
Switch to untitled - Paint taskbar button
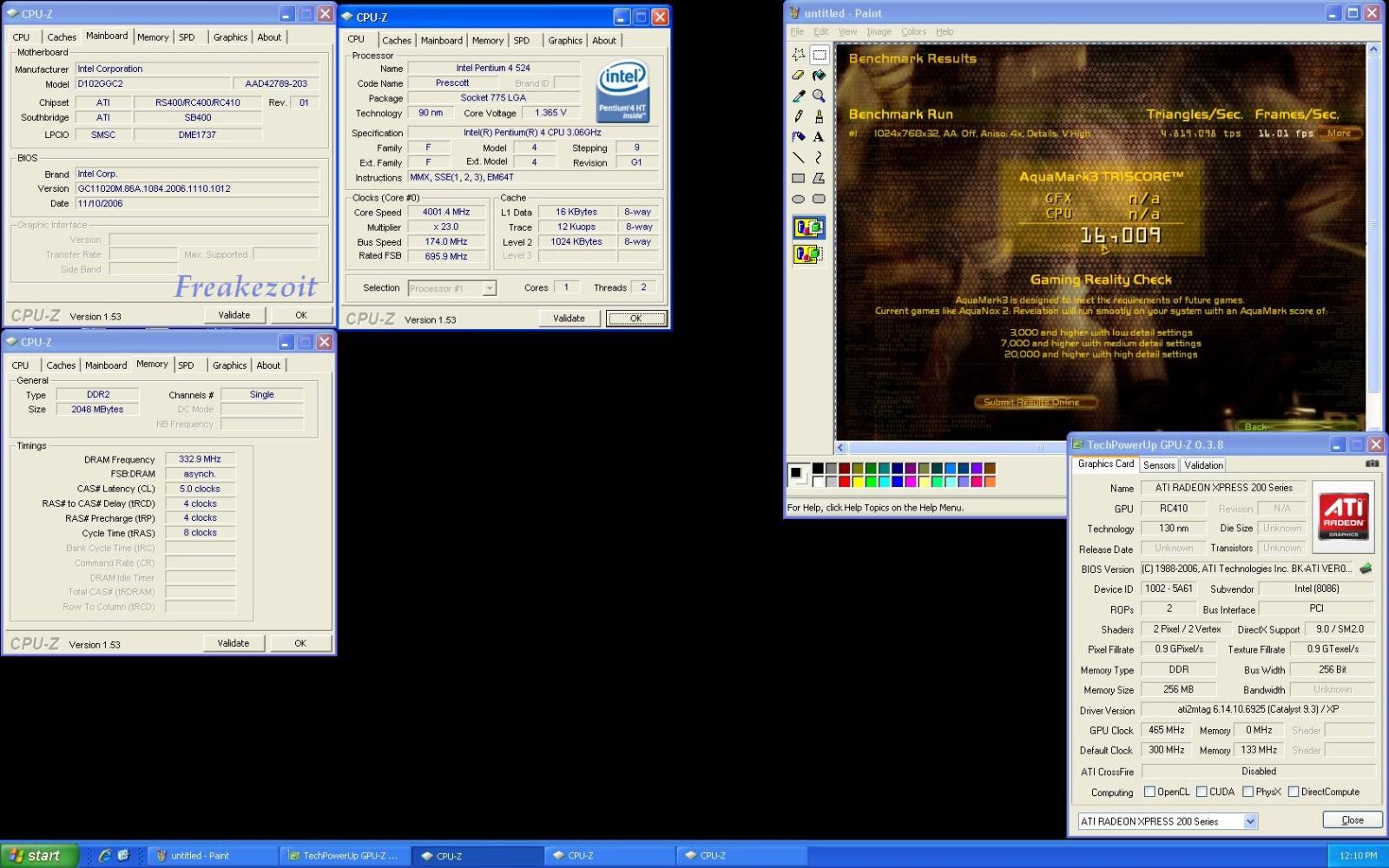click(214, 856)
